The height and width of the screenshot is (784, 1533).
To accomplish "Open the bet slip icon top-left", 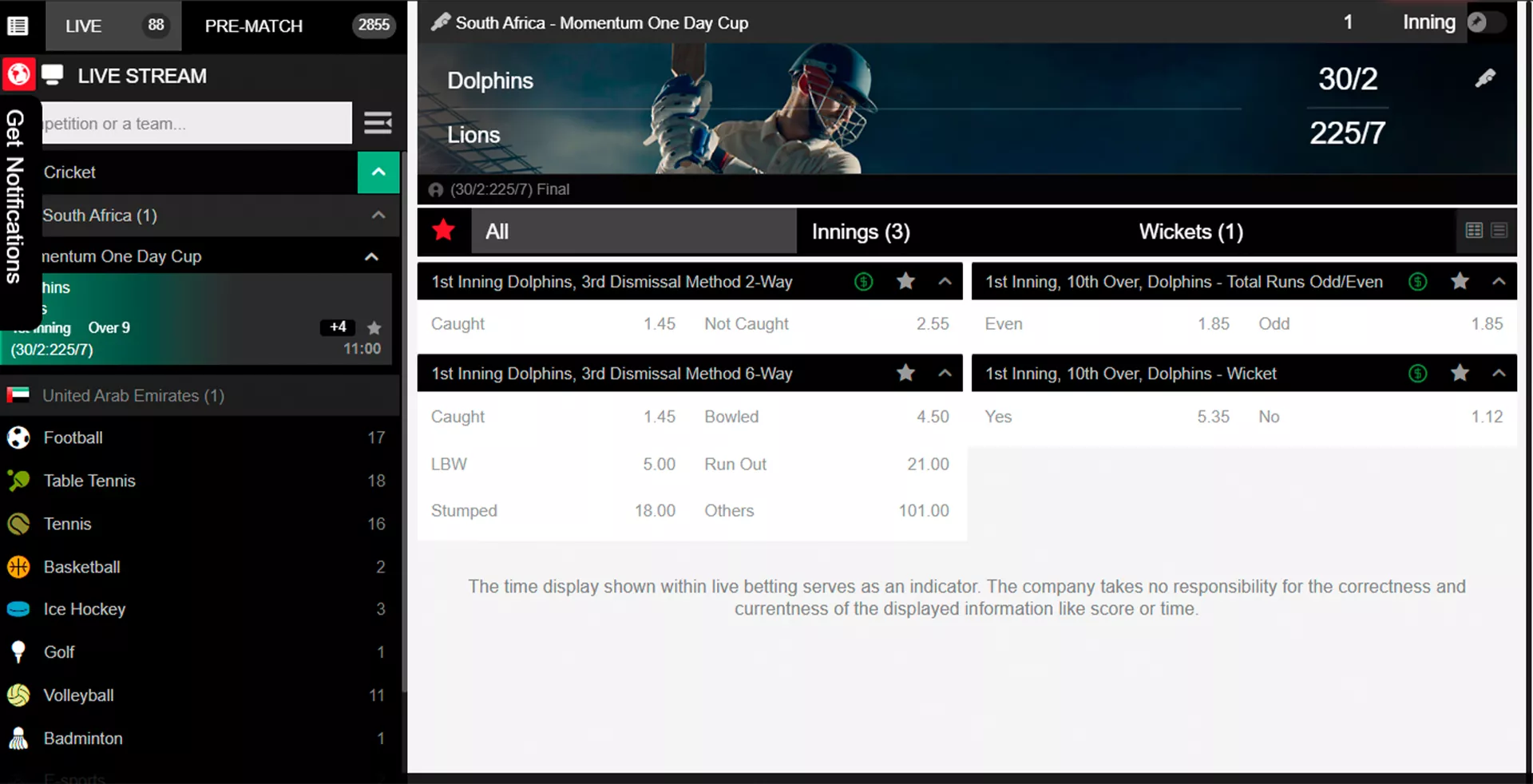I will (18, 26).
